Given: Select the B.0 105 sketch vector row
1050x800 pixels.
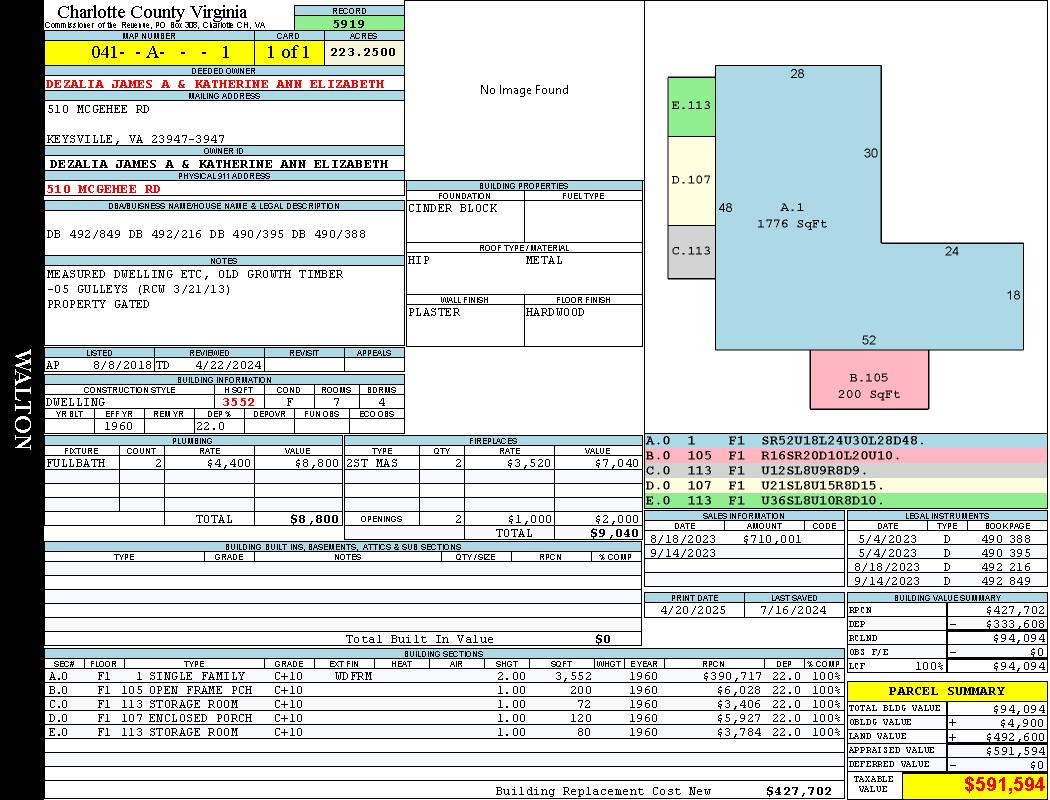Looking at the screenshot, I should [x=846, y=455].
